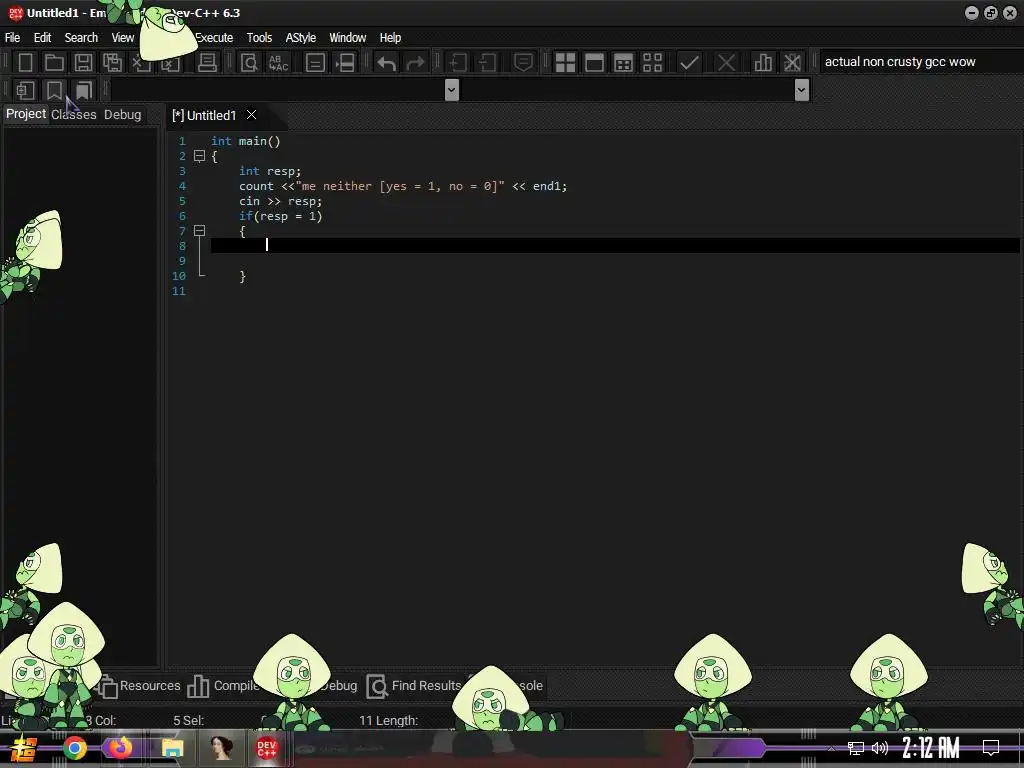
Task: Click the bar chart Profile analysis icon
Action: pyautogui.click(x=763, y=63)
